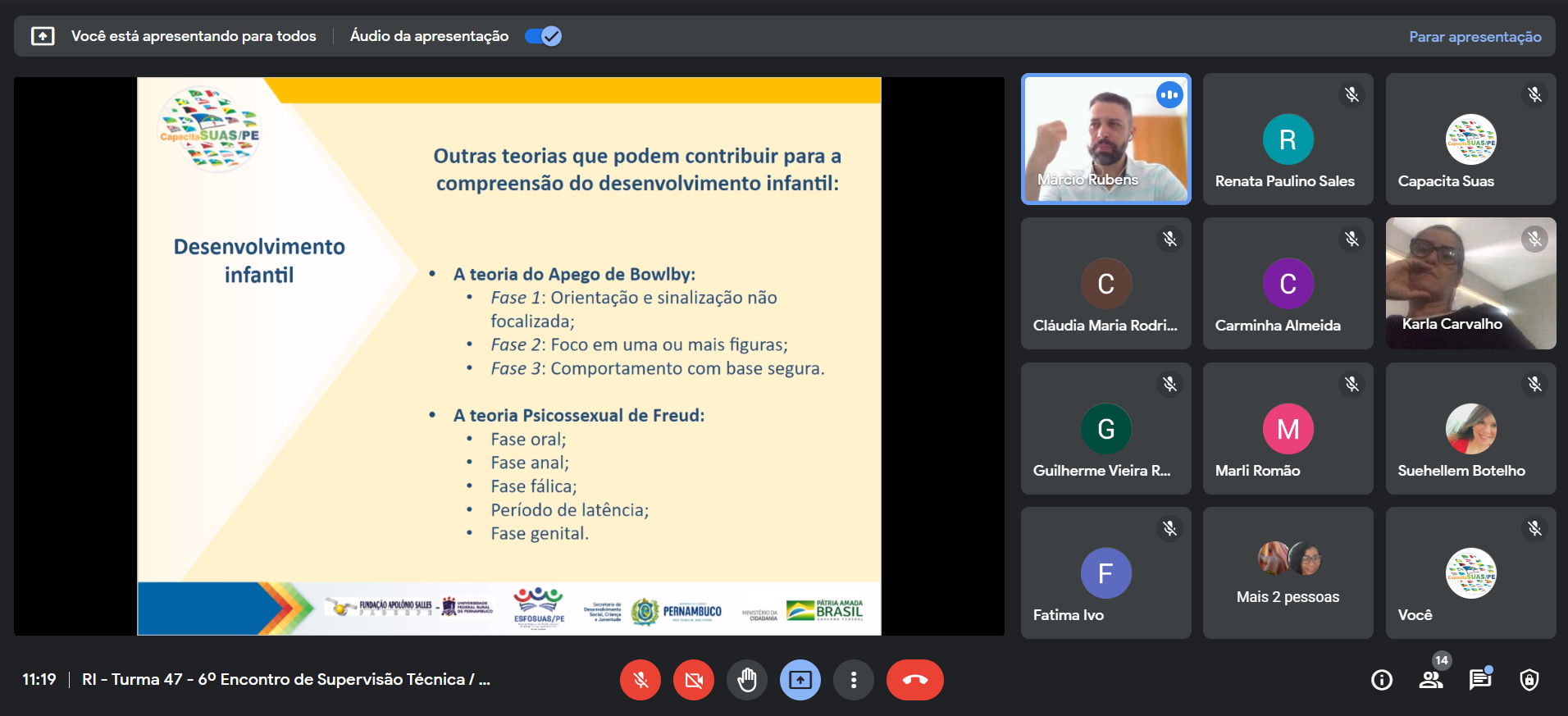1568x716 pixels.
Task: Unmute microphone in bottom control bar
Action: click(x=640, y=680)
